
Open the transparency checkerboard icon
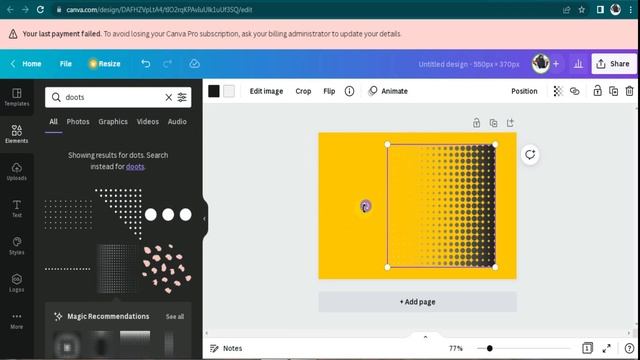[x=558, y=91]
